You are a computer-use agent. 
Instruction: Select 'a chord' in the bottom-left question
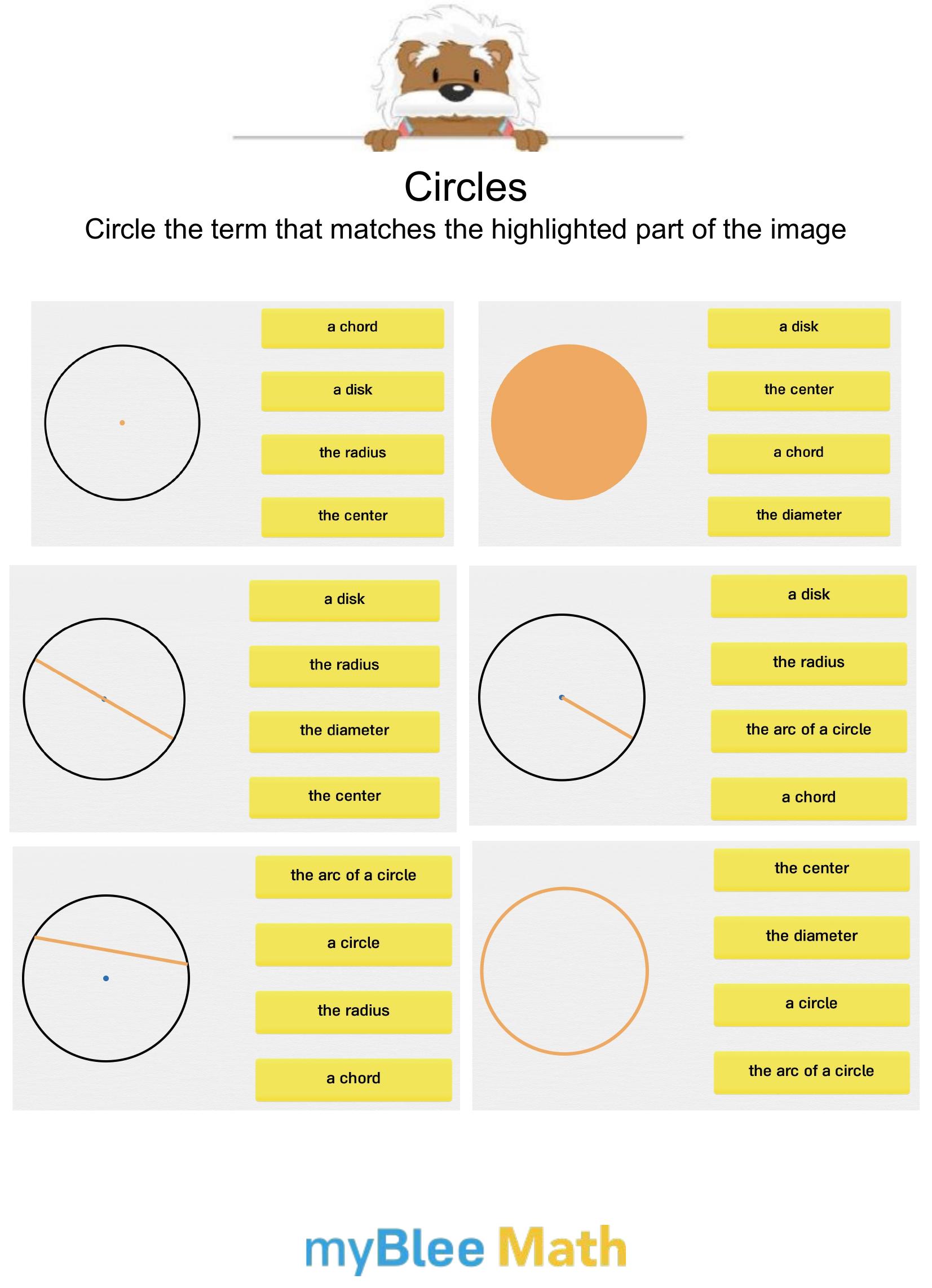354,1078
